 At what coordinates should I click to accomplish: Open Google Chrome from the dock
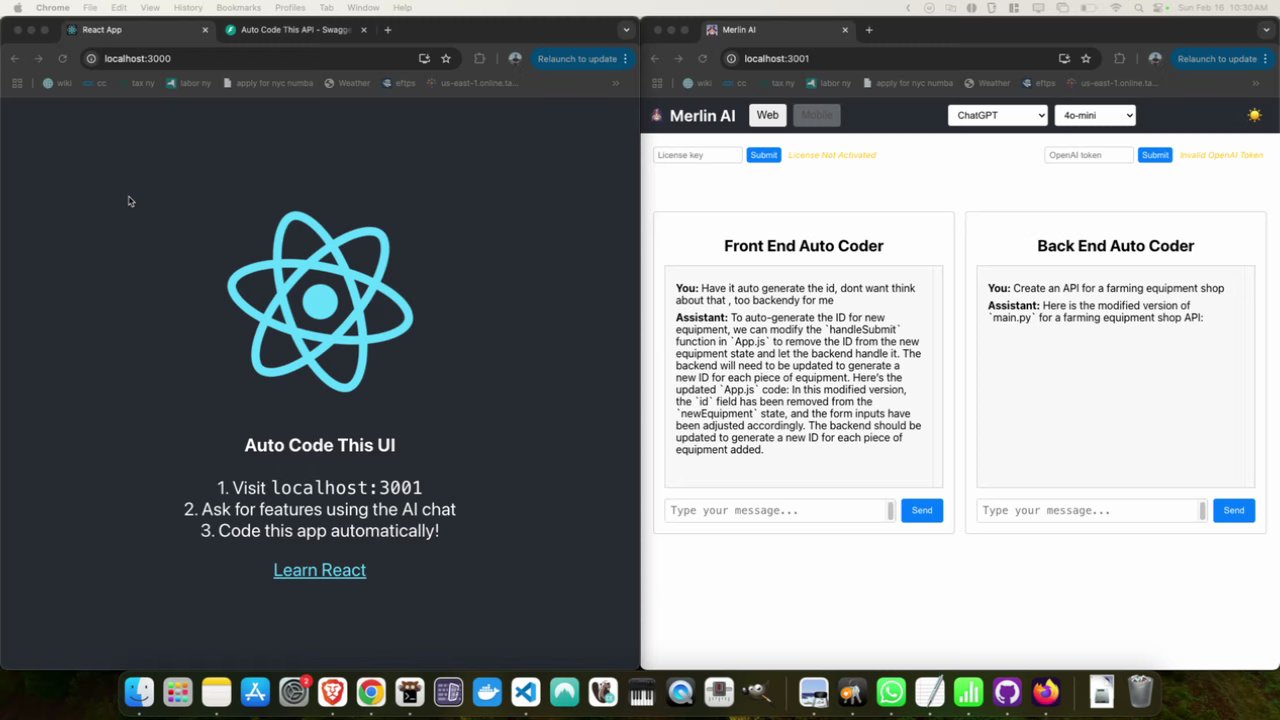(371, 692)
